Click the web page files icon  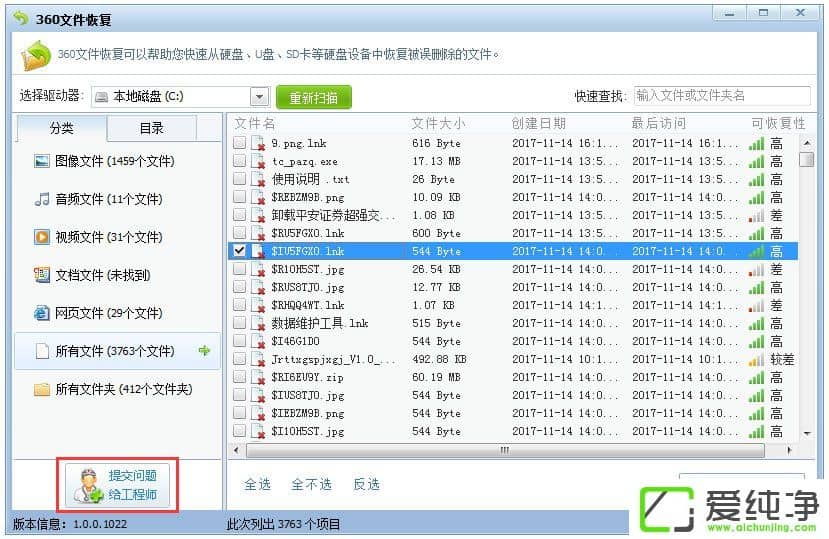click(42, 313)
